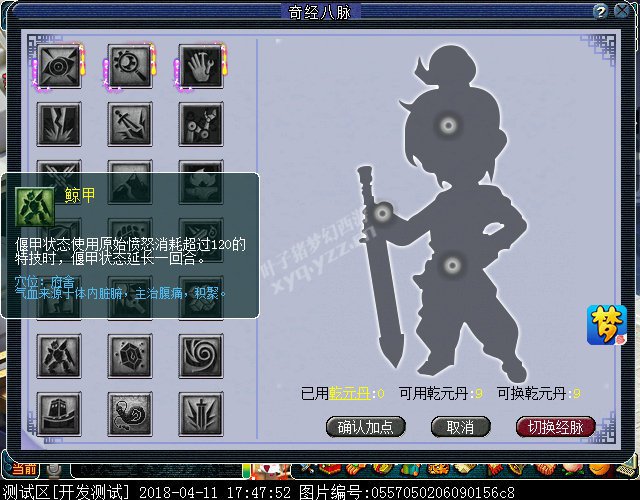The height and width of the screenshot is (500, 640).
Task: Select the gemstone skill icon
Action: (x=130, y=356)
